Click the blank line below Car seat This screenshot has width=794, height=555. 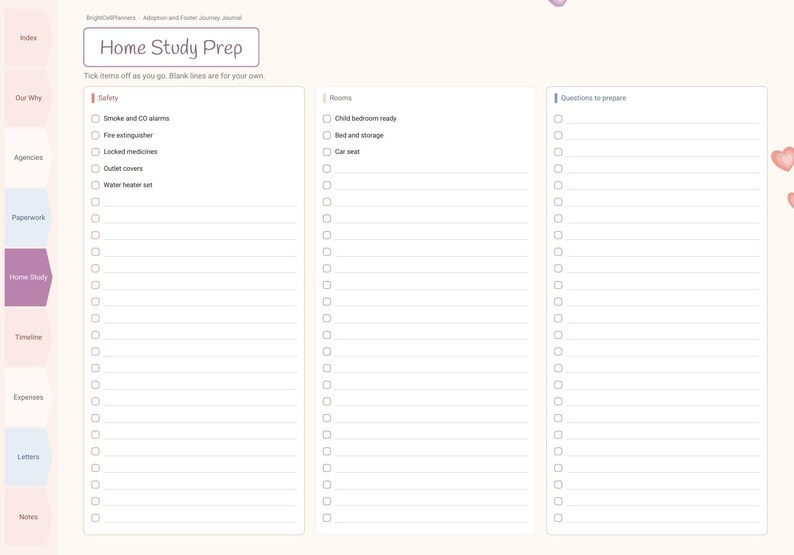tap(431, 169)
